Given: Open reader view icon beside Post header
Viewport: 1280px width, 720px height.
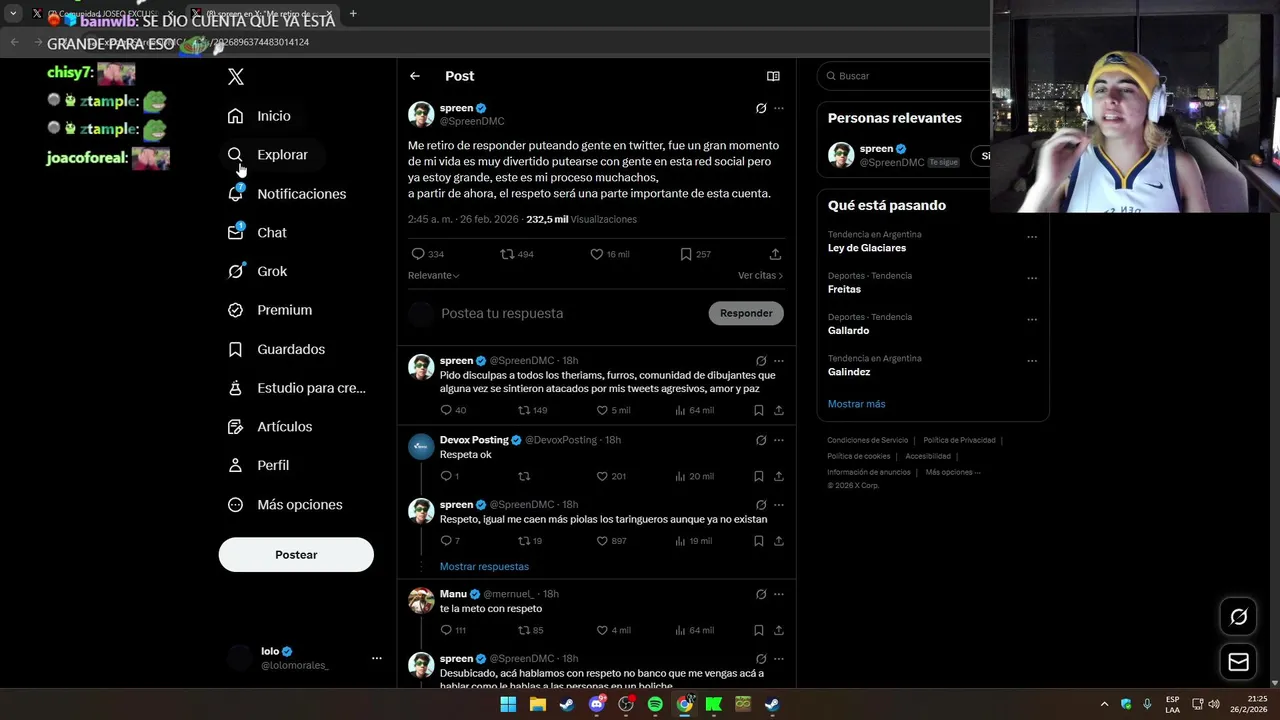Looking at the screenshot, I should (x=773, y=76).
